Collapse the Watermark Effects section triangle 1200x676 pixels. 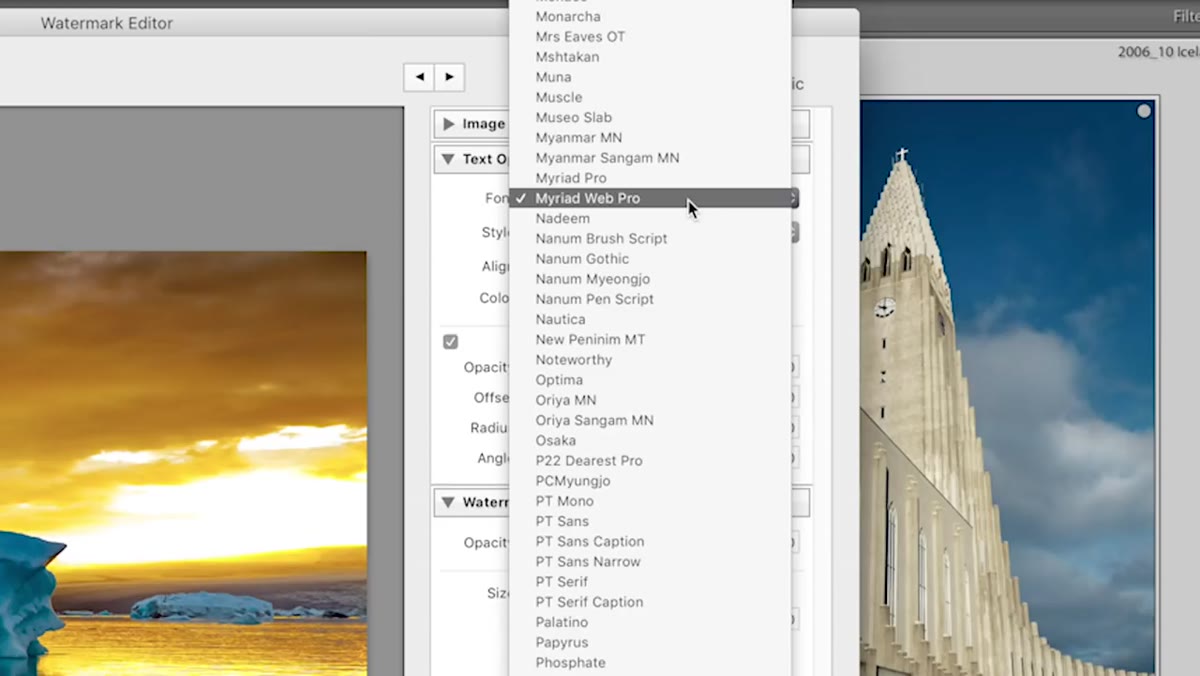[x=449, y=502]
